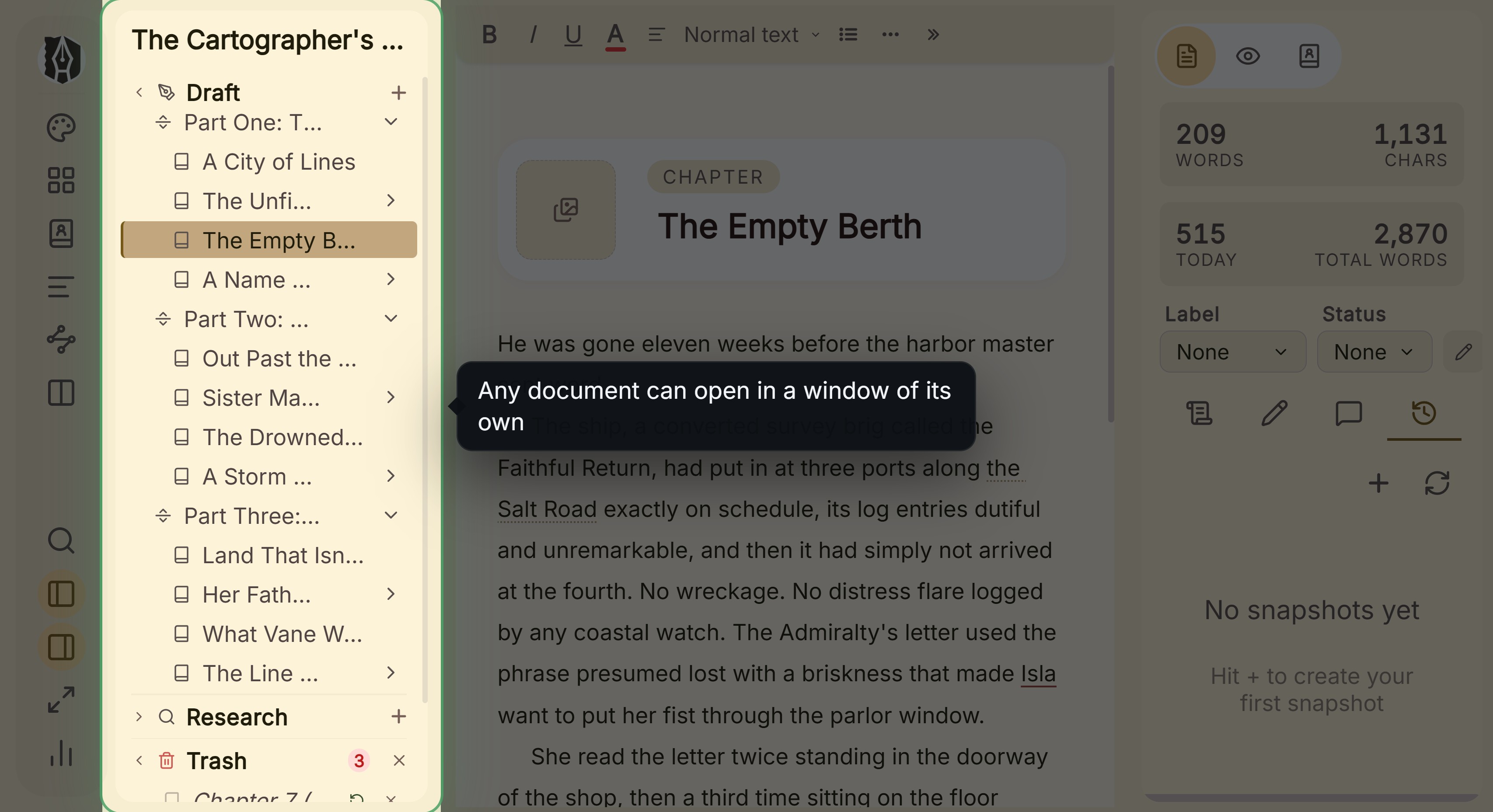
Task: Click the search magnifier in left sidebar
Action: [61, 541]
